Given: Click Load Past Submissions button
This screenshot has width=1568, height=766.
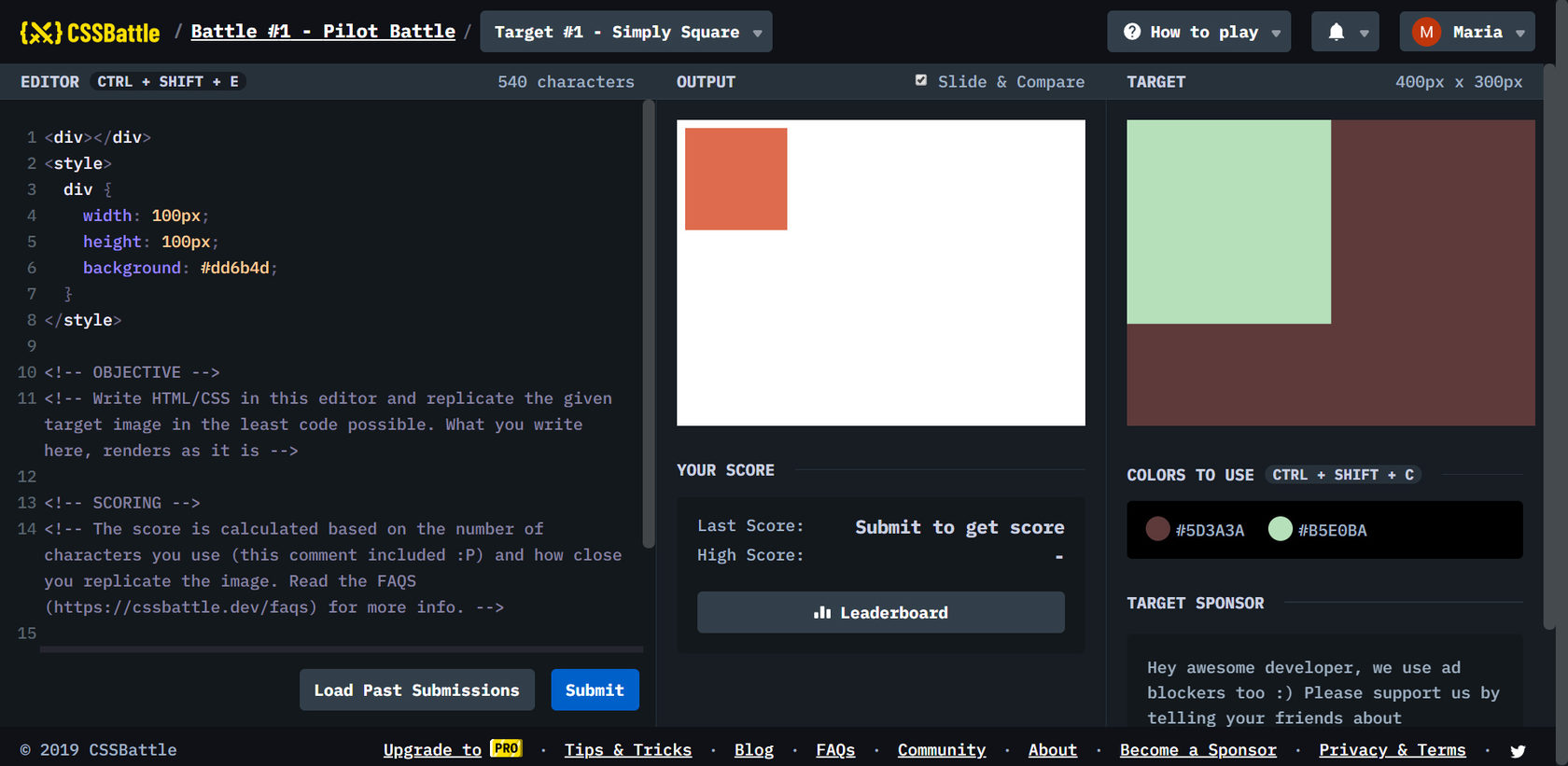Looking at the screenshot, I should pyautogui.click(x=416, y=689).
